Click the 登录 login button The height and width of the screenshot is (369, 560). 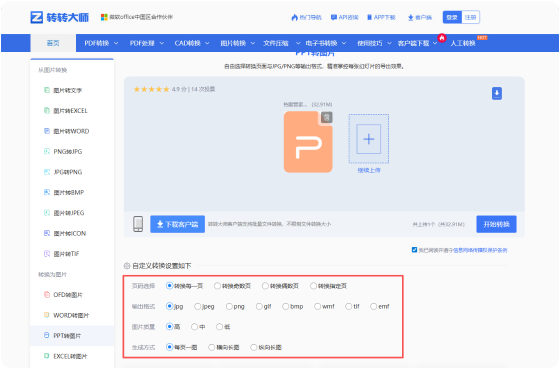coord(452,17)
